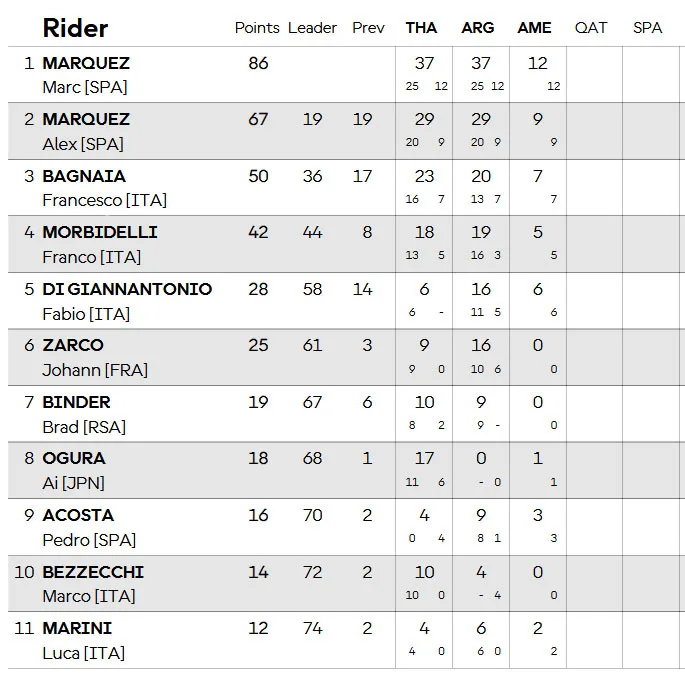Screen dimensions: 685x680
Task: Select the SPA race column header
Action: pos(647,28)
